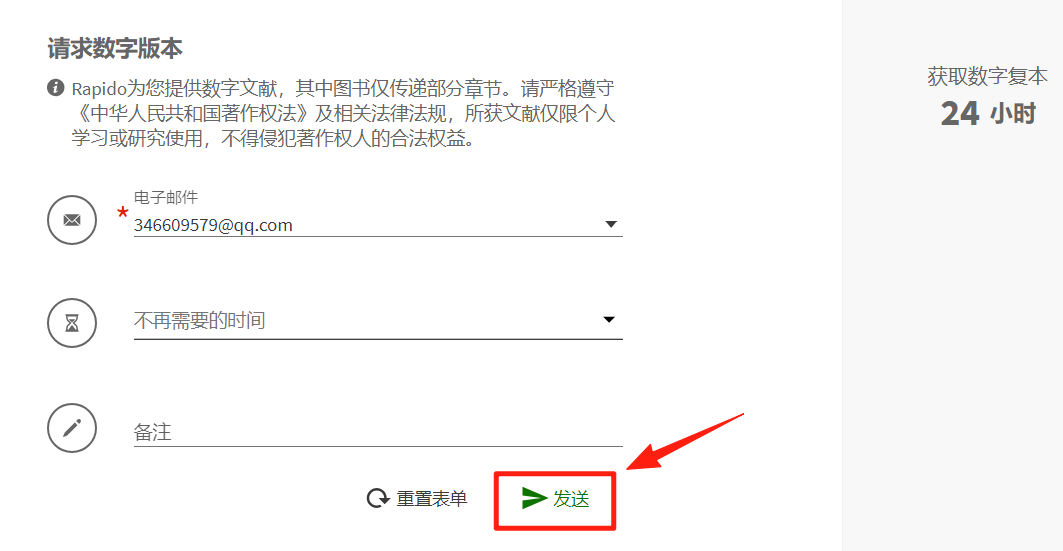Click the 电子邮件 field label
Screen dimensions: 1063x551
pos(165,197)
